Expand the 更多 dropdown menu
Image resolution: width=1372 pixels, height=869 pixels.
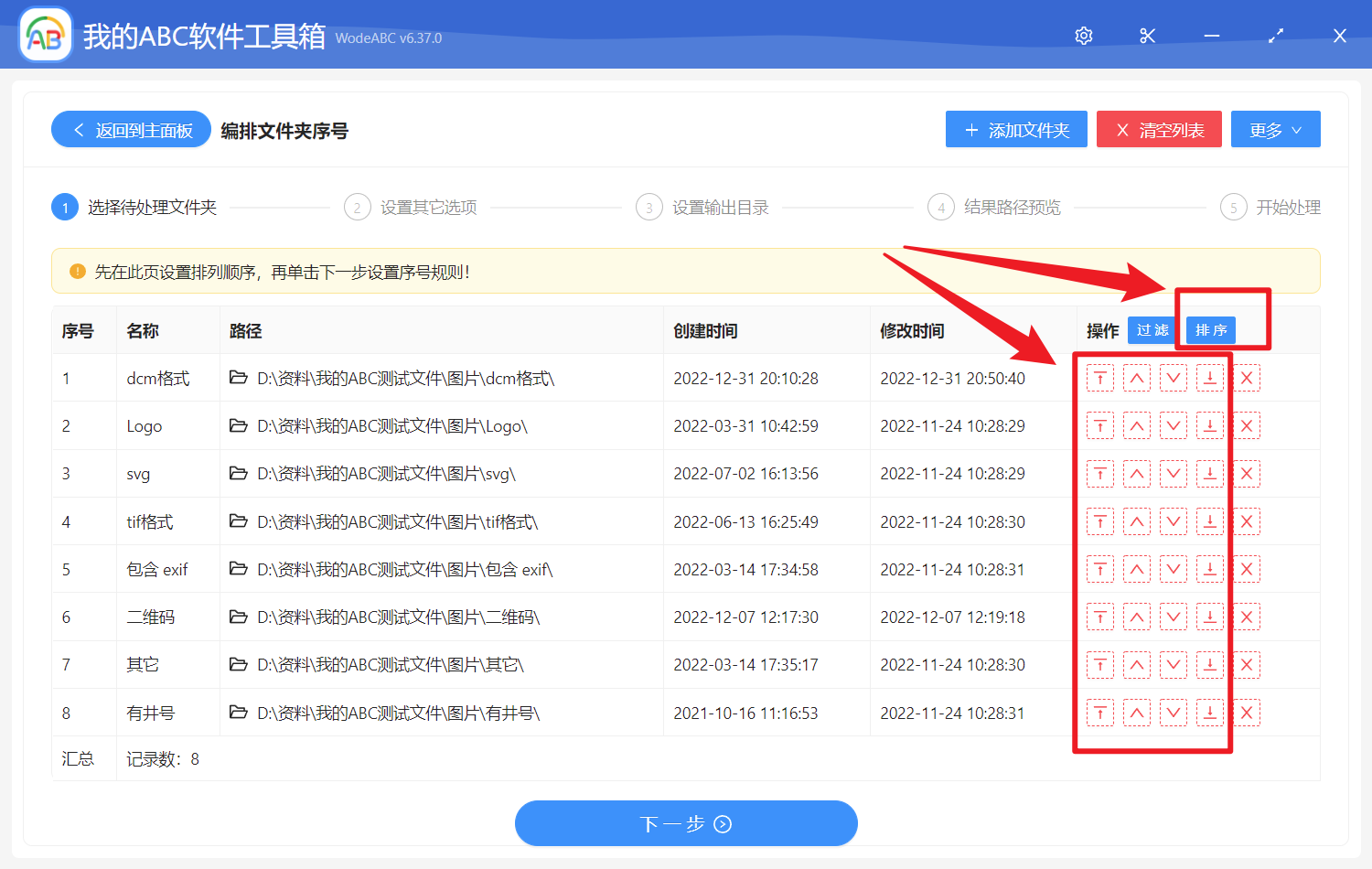(x=1275, y=130)
